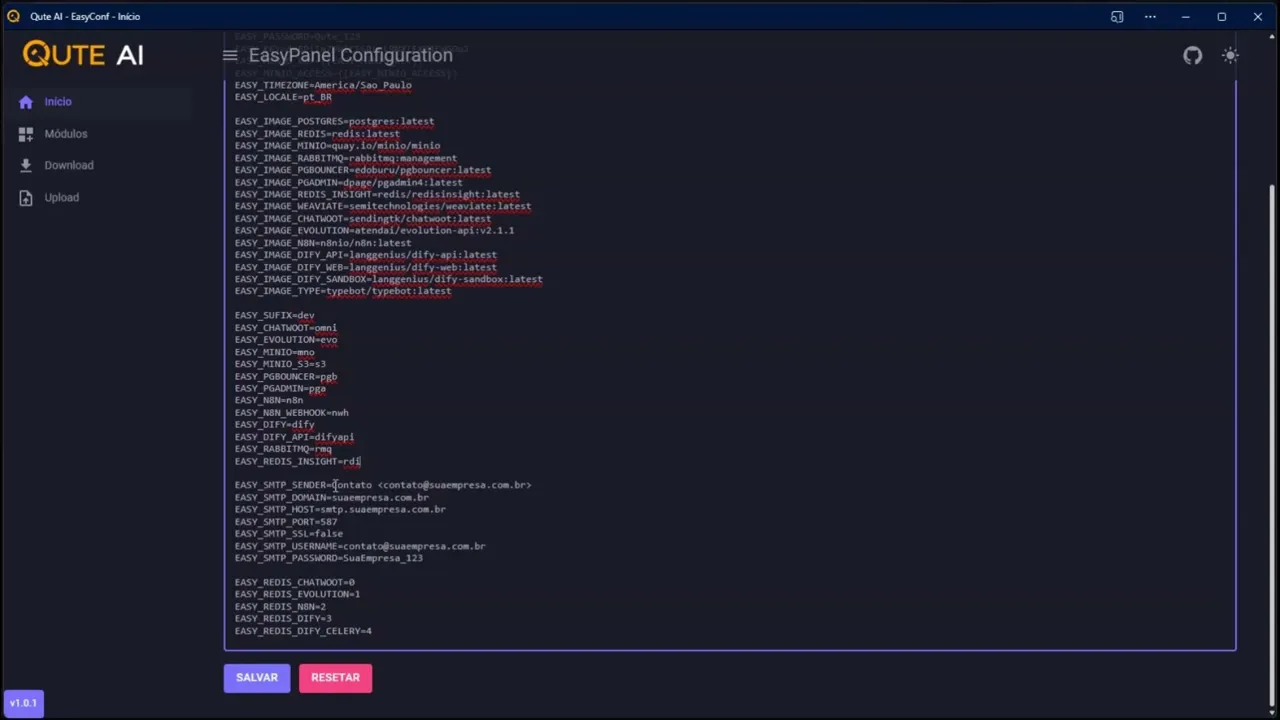Toggle the light/dark theme sun icon

click(1231, 56)
